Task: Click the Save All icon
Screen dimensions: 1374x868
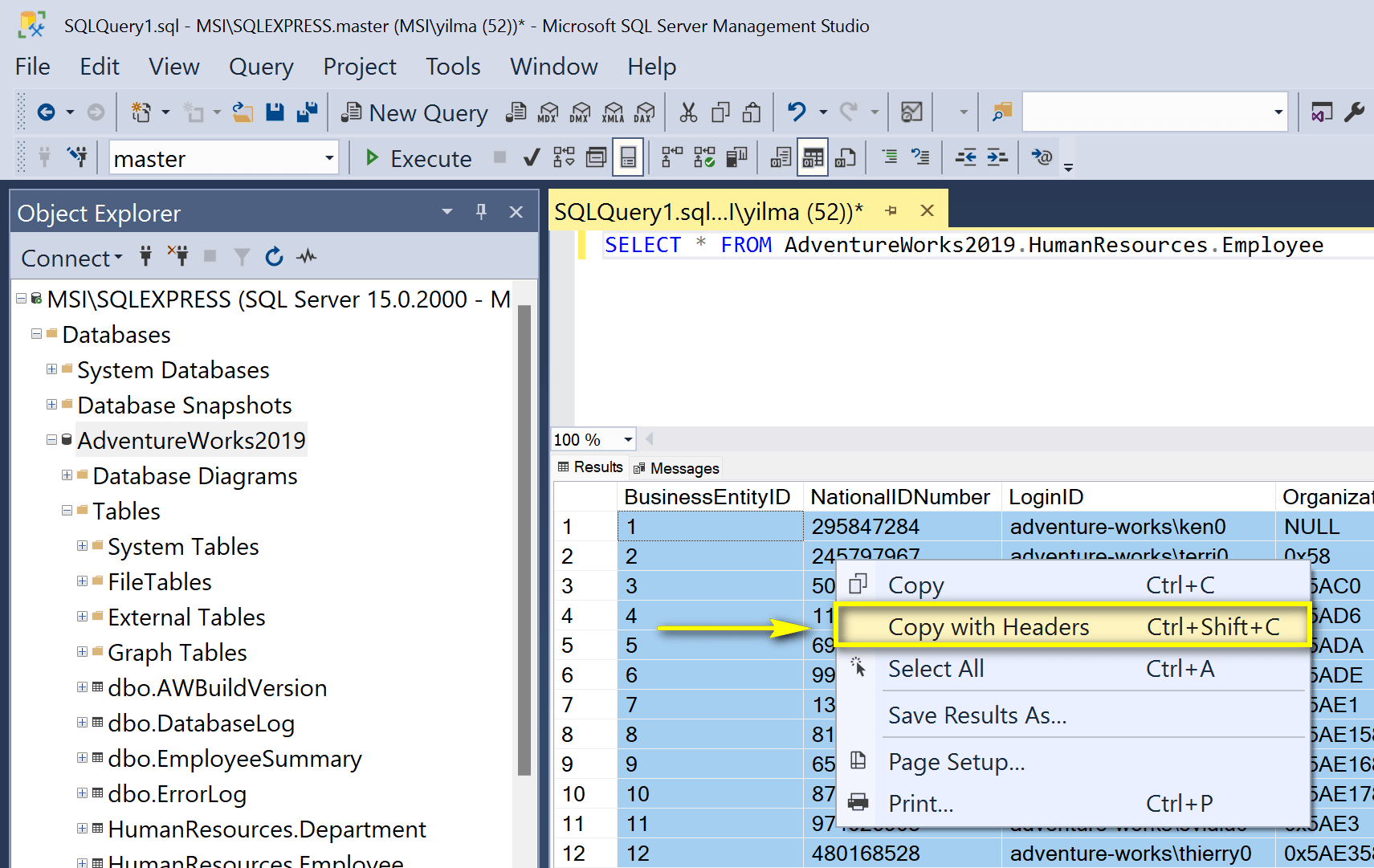Action: pyautogui.click(x=308, y=112)
